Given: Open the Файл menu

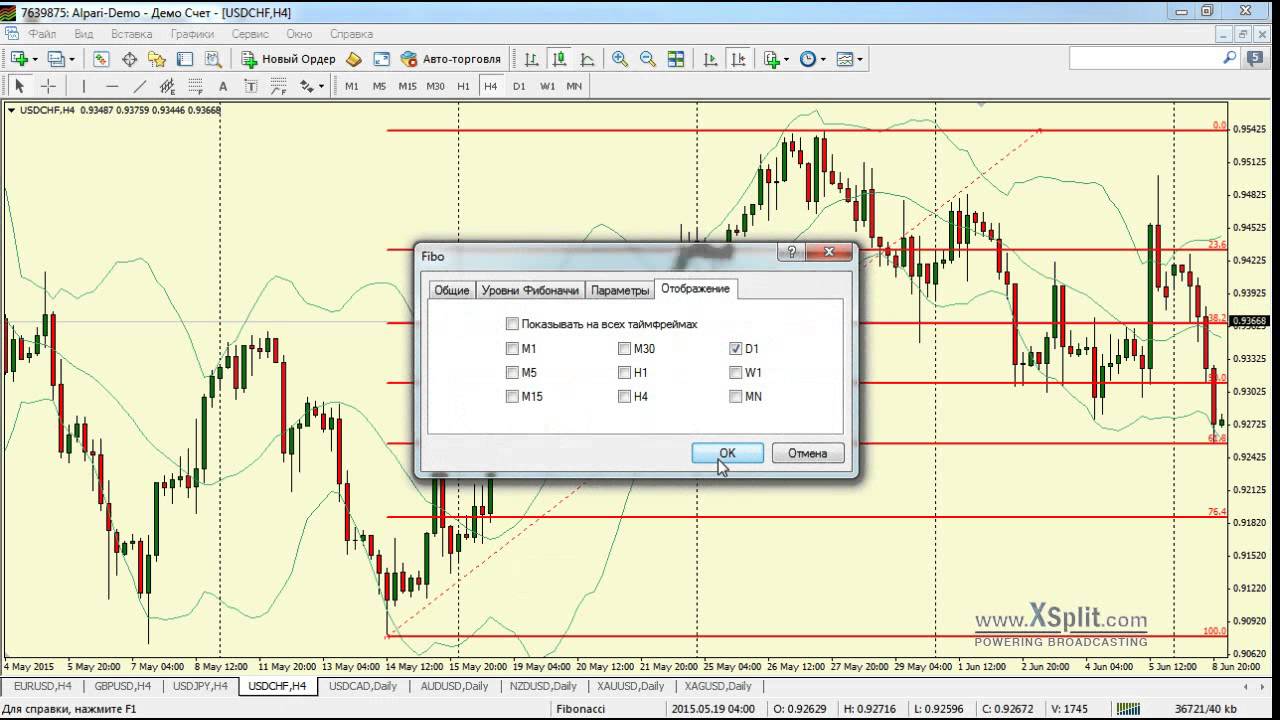Looking at the screenshot, I should [x=42, y=33].
